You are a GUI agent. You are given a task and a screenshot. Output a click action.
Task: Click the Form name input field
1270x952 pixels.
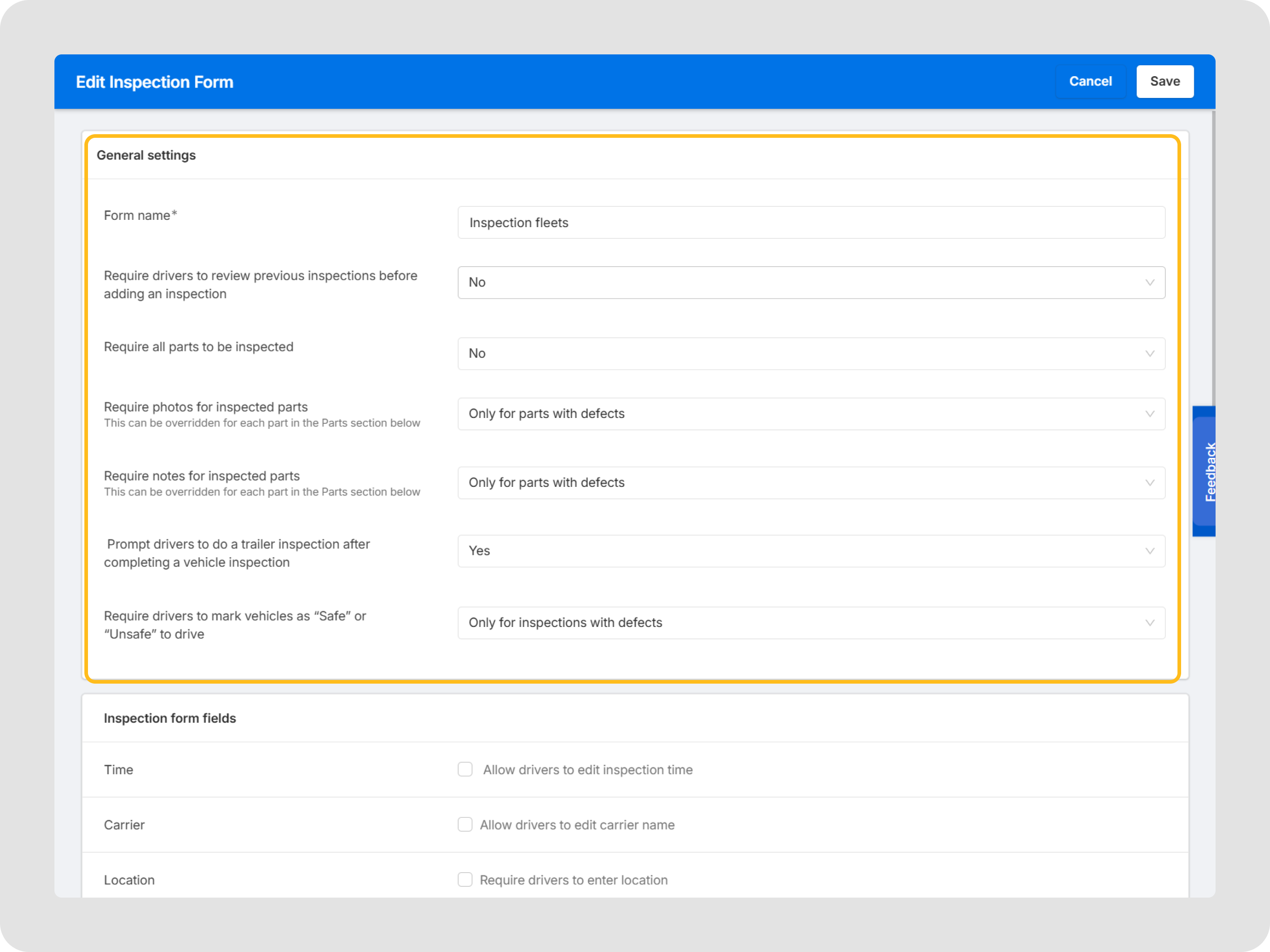tap(811, 223)
